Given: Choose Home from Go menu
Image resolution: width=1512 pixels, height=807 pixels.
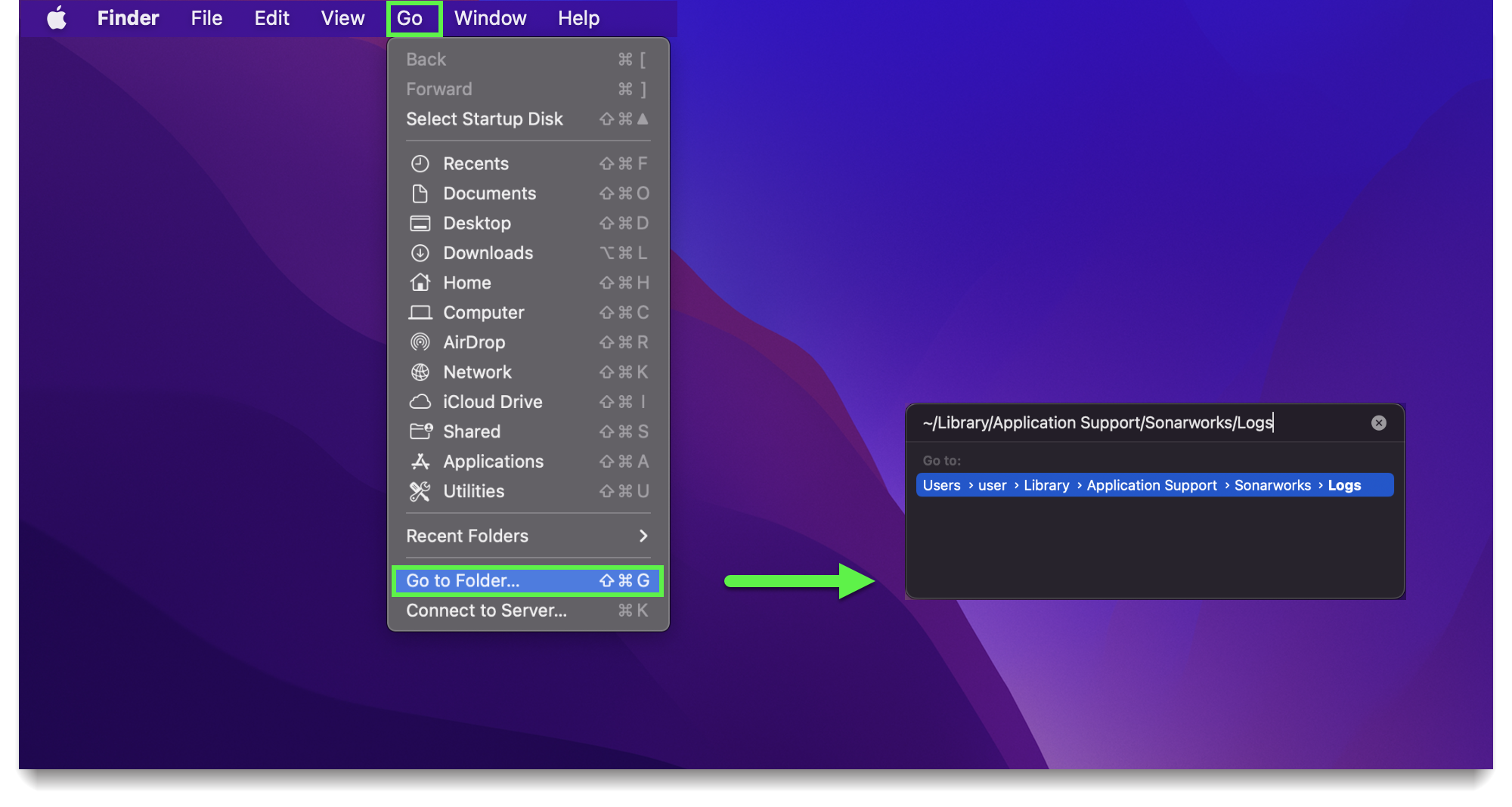Looking at the screenshot, I should [528, 283].
